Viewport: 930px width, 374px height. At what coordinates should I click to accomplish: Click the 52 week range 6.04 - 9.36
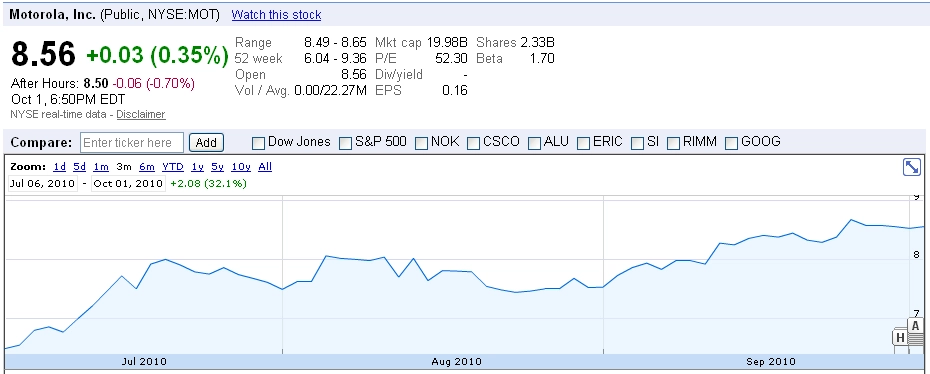coord(335,59)
